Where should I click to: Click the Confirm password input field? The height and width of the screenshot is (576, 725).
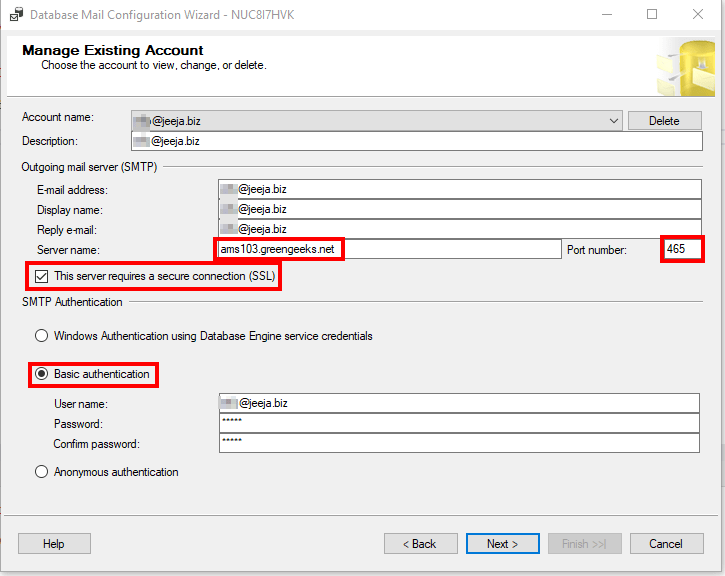pyautogui.click(x=459, y=443)
